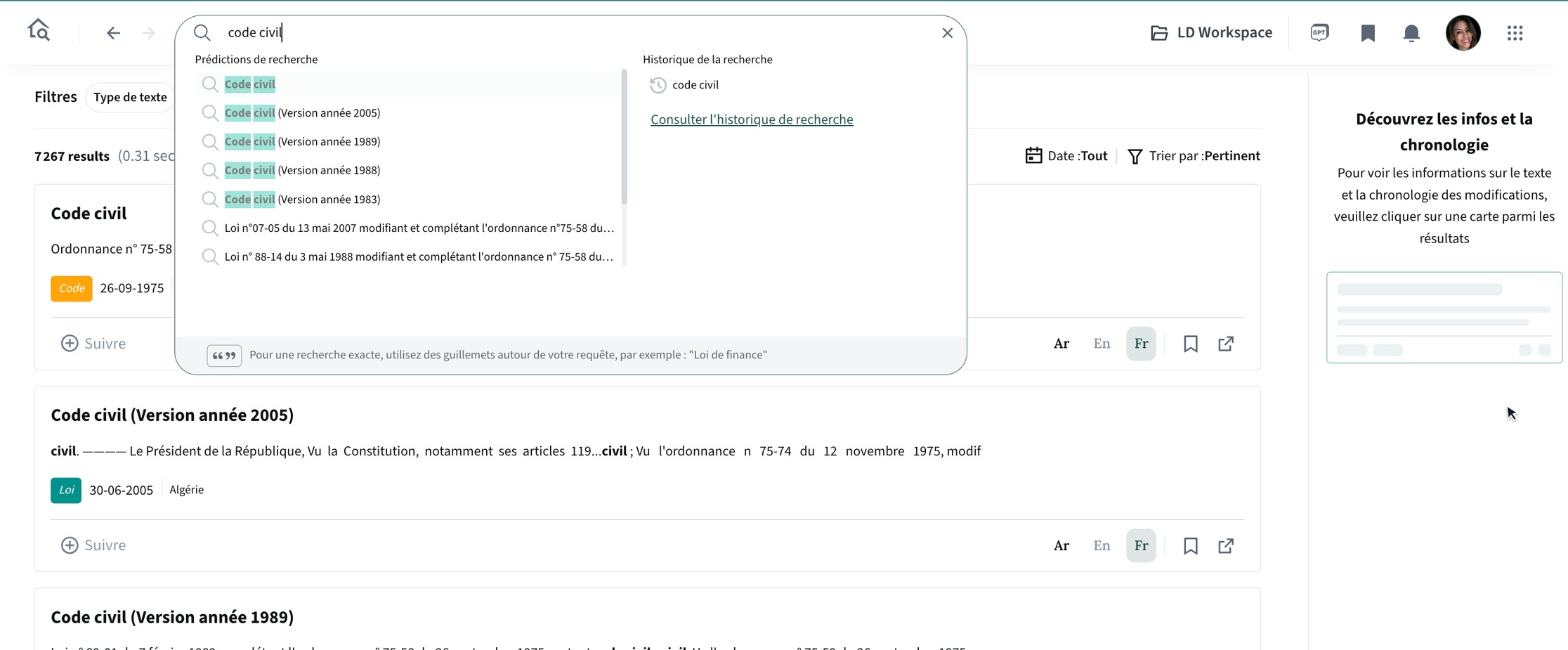This screenshot has height=650, width=1568.
Task: Open Consulter l'historique de recherche link
Action: coord(752,119)
